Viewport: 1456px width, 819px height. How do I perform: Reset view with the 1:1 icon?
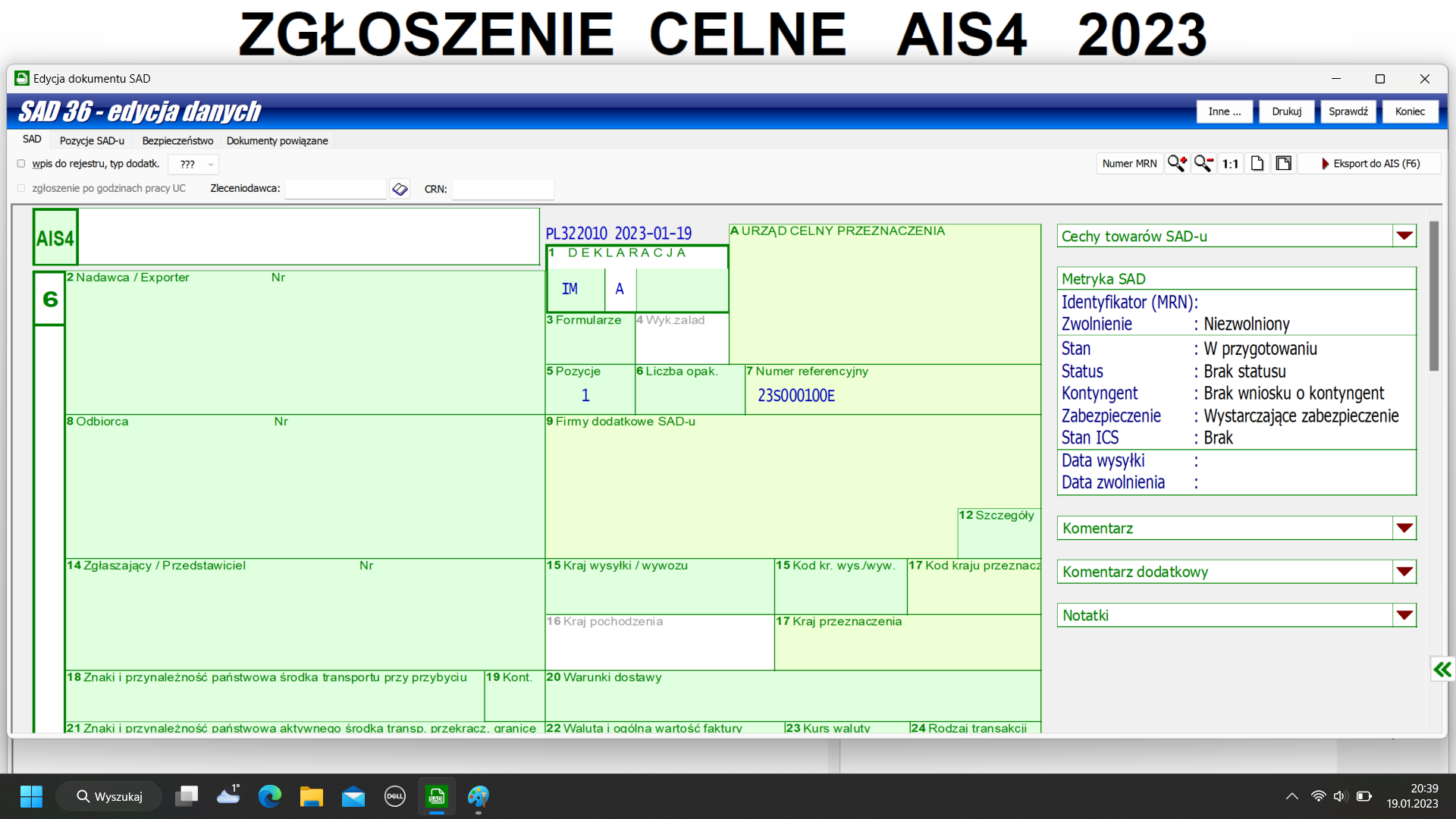[x=1230, y=163]
